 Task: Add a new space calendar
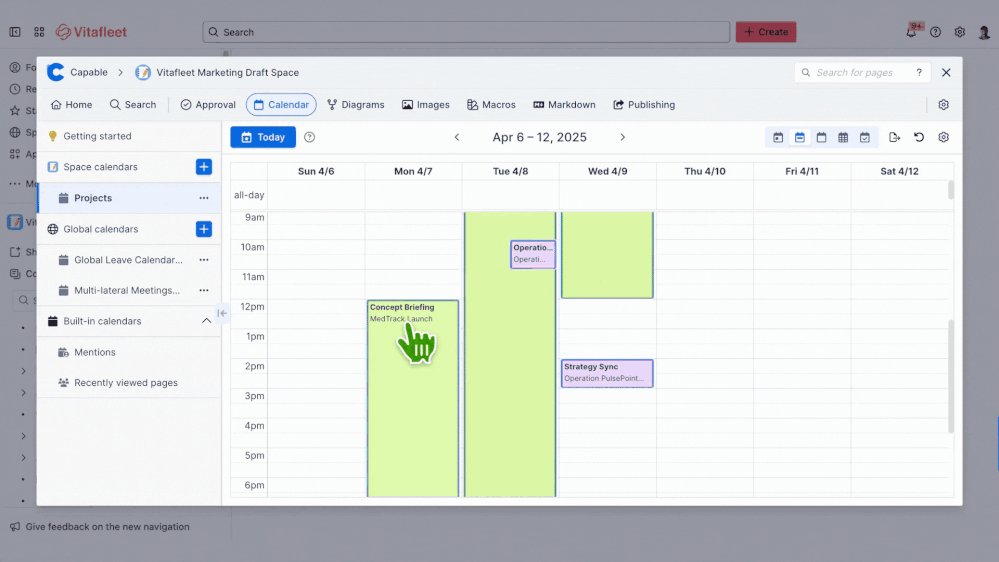point(204,167)
